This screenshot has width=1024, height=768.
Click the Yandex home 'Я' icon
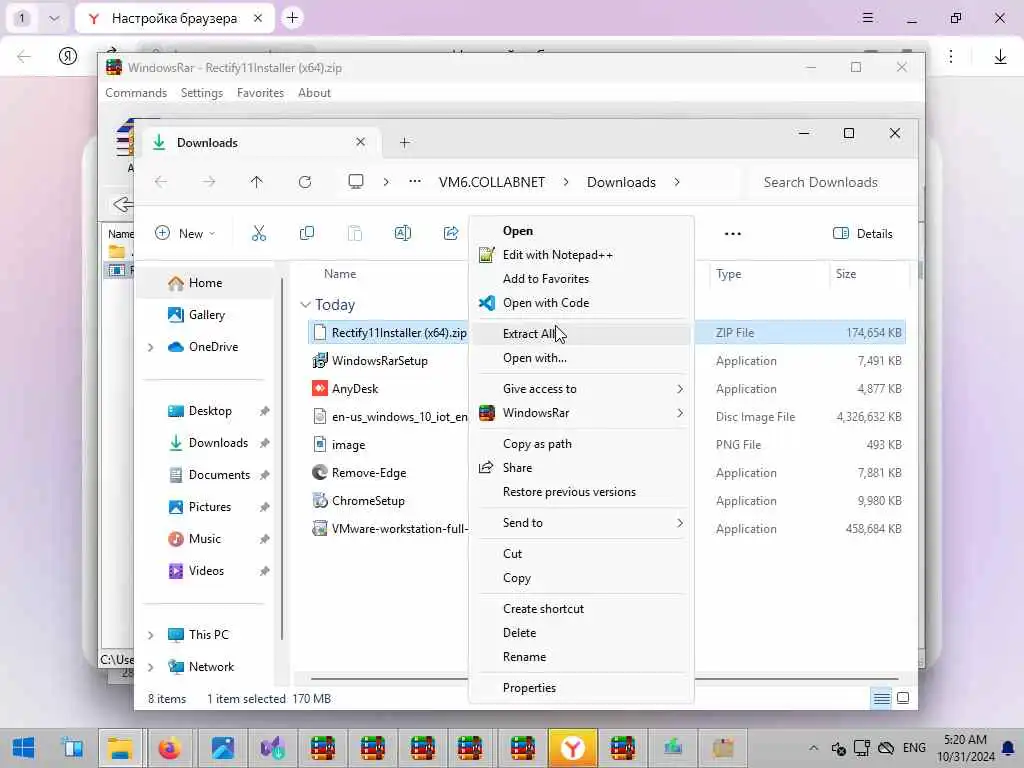68,56
